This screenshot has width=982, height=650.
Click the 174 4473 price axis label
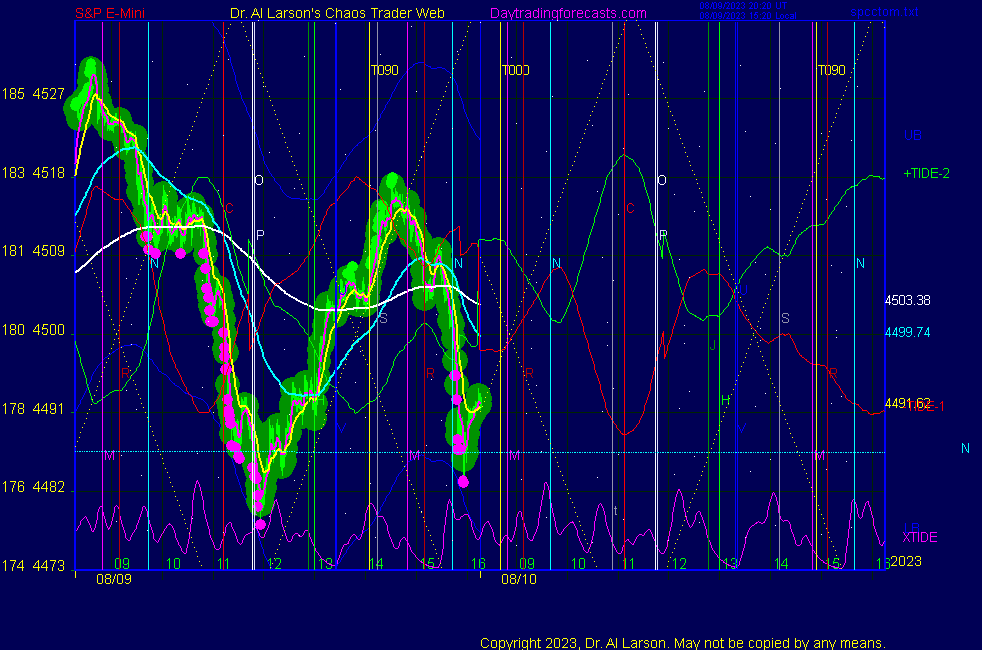[34, 567]
